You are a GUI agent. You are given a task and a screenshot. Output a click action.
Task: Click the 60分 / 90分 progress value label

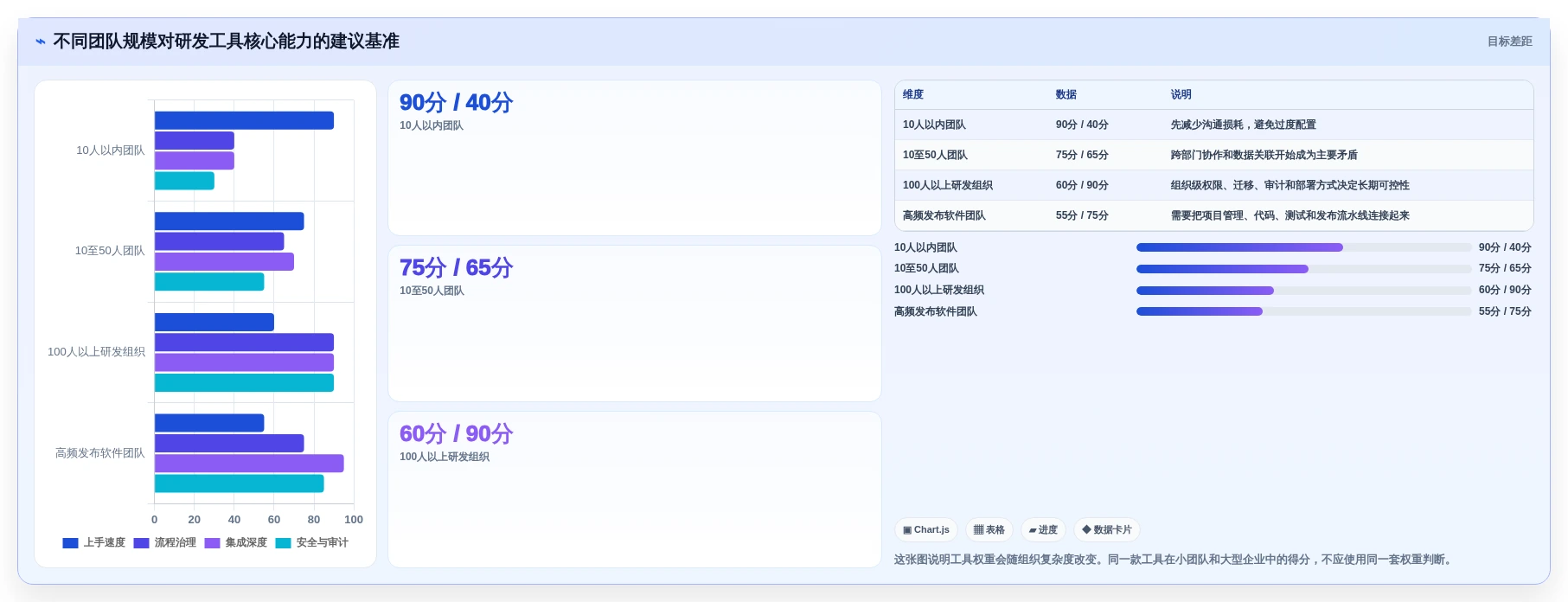[1505, 291]
